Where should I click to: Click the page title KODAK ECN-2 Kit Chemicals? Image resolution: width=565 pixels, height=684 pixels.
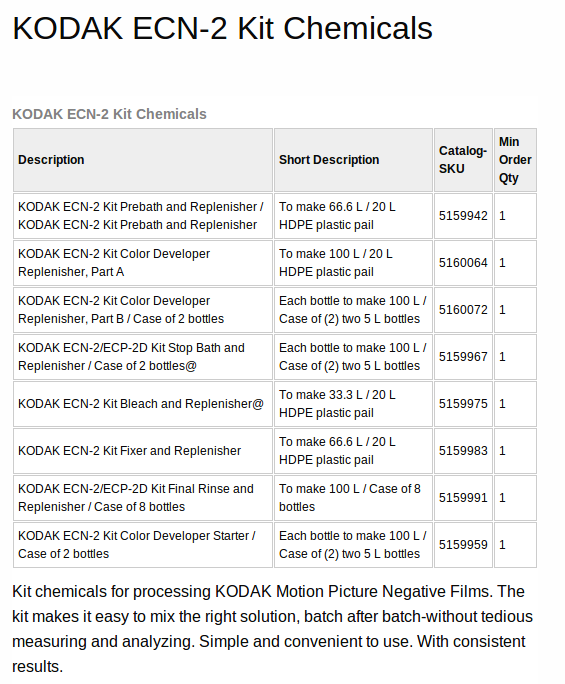(x=223, y=28)
